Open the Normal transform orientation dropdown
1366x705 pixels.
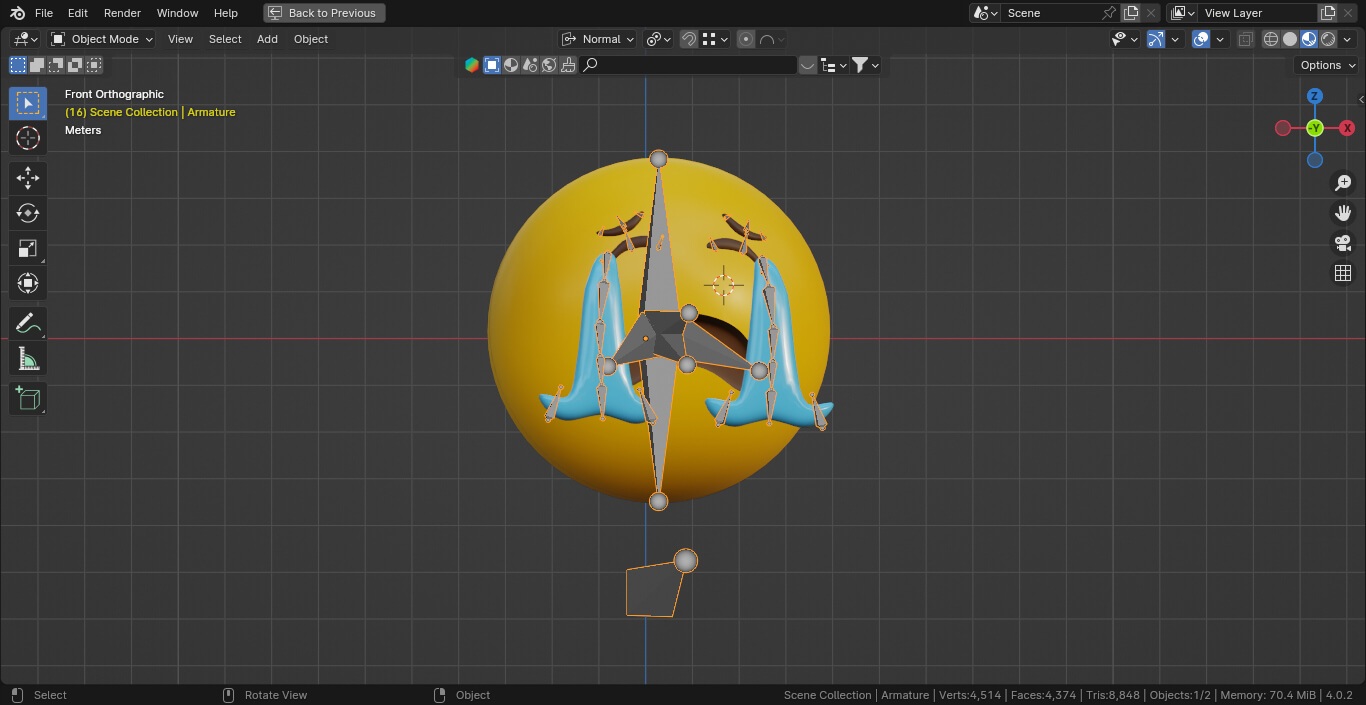coord(598,39)
